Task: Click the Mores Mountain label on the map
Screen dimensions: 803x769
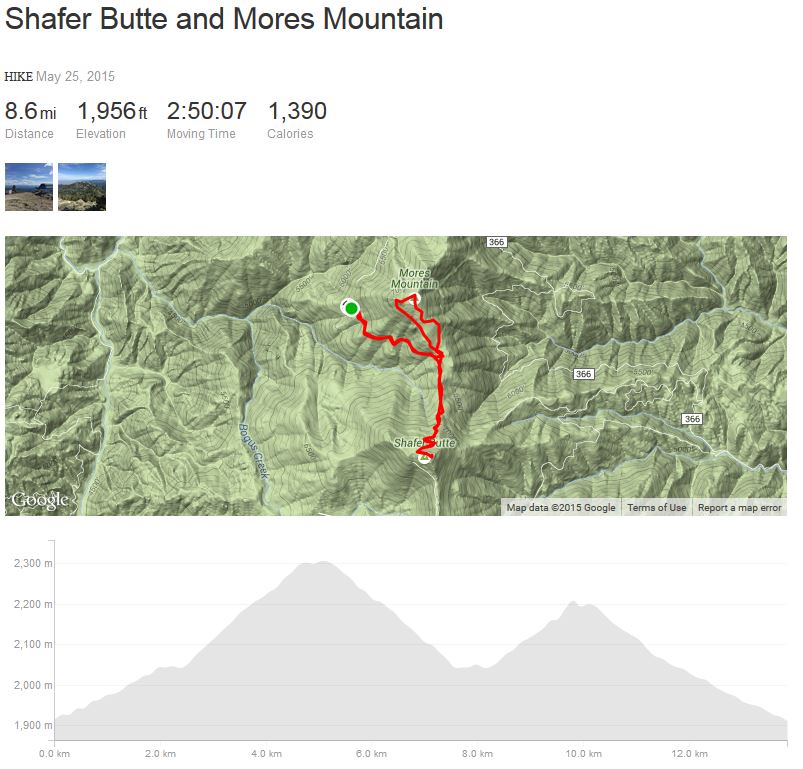Action: click(418, 279)
